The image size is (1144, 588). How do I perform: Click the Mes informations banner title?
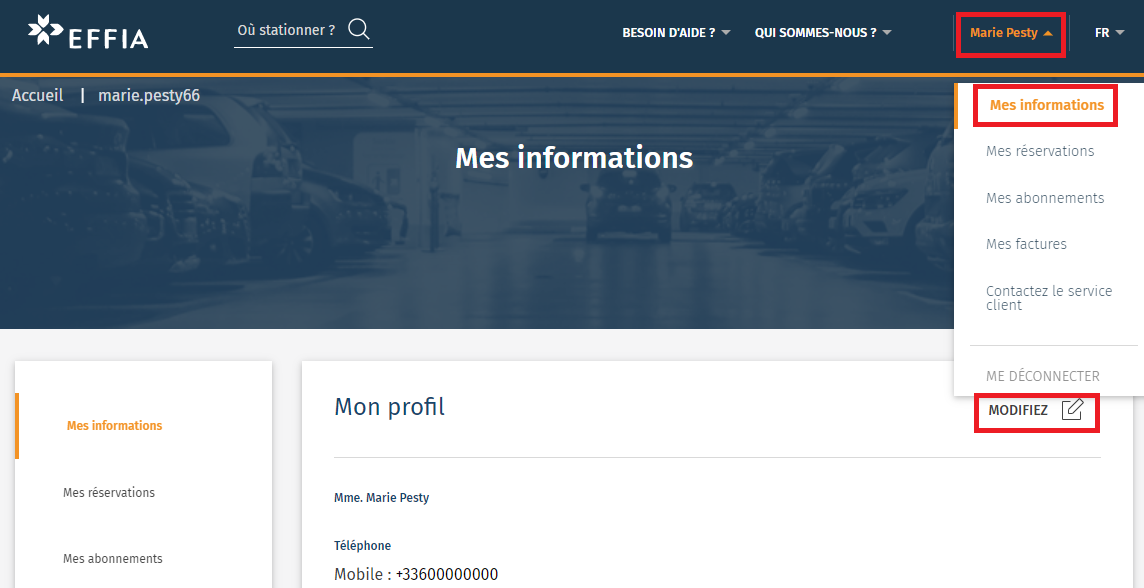(574, 158)
